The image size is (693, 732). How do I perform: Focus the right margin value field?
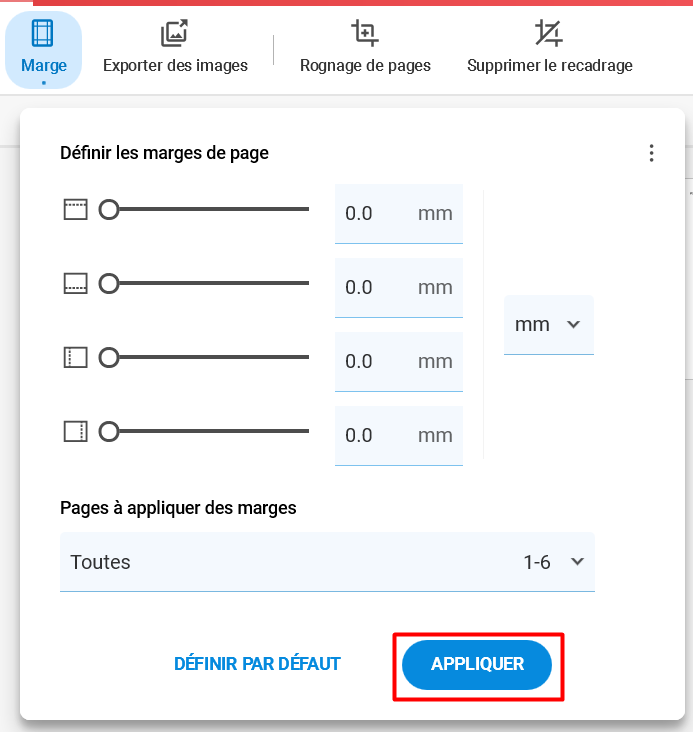399,436
